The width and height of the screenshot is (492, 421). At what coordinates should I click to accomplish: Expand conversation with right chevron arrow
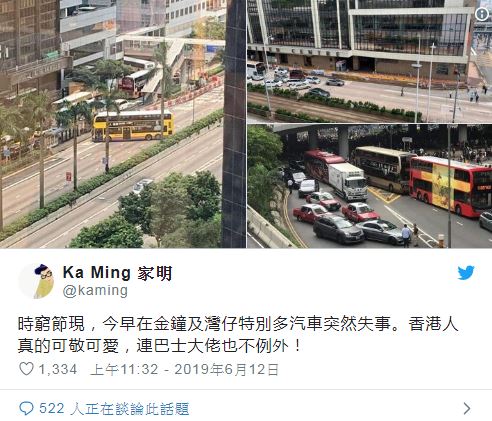pos(467,408)
